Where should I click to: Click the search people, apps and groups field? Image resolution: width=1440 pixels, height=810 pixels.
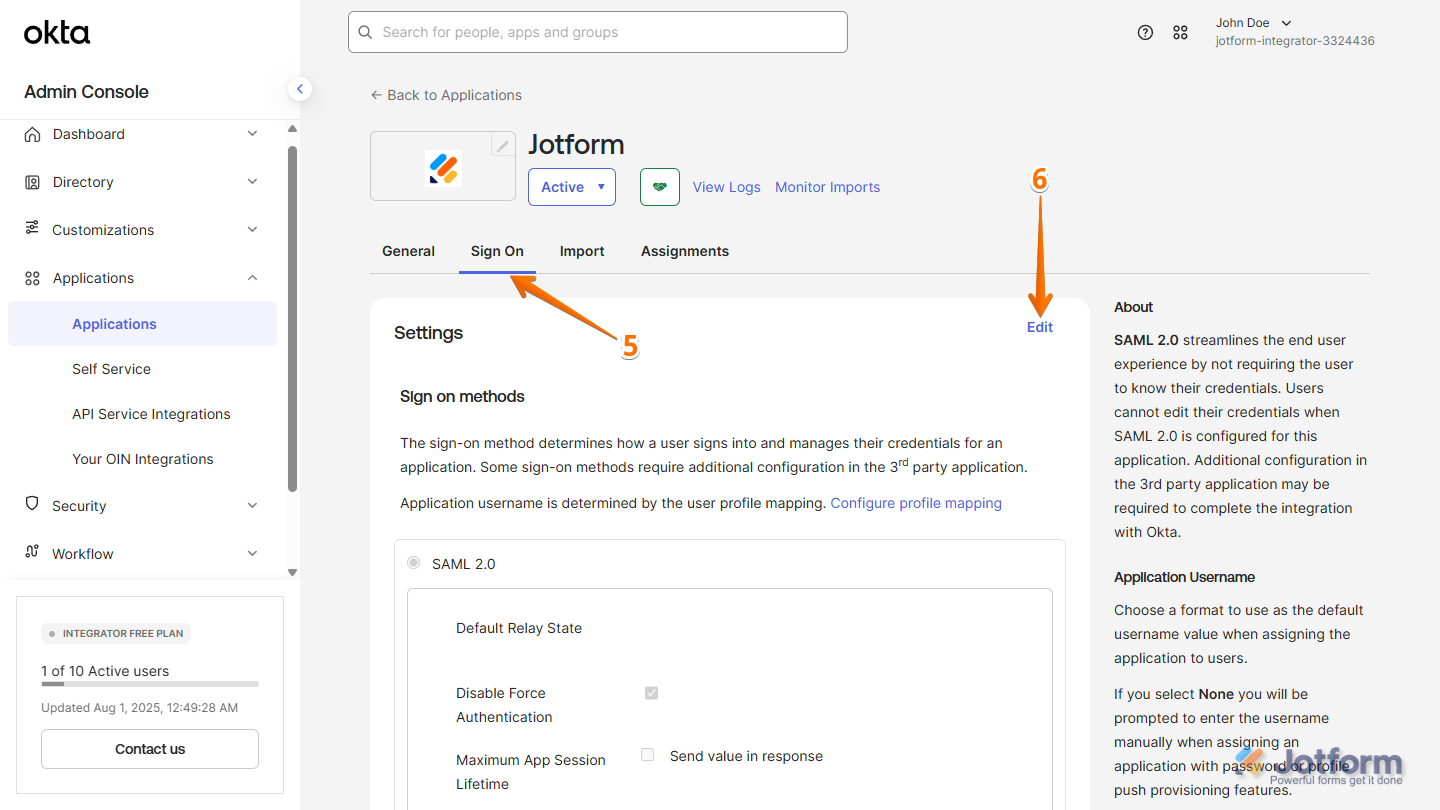pos(598,32)
